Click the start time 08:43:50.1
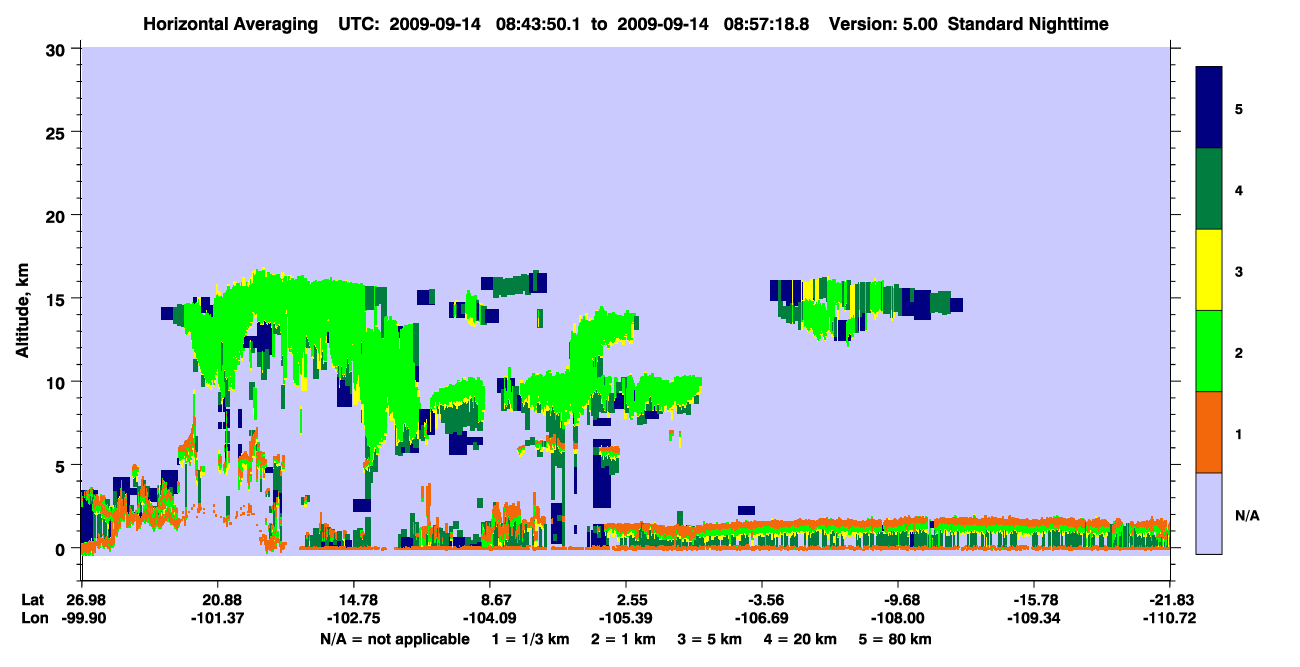Viewport: 1300px width, 667px height. click(x=538, y=24)
